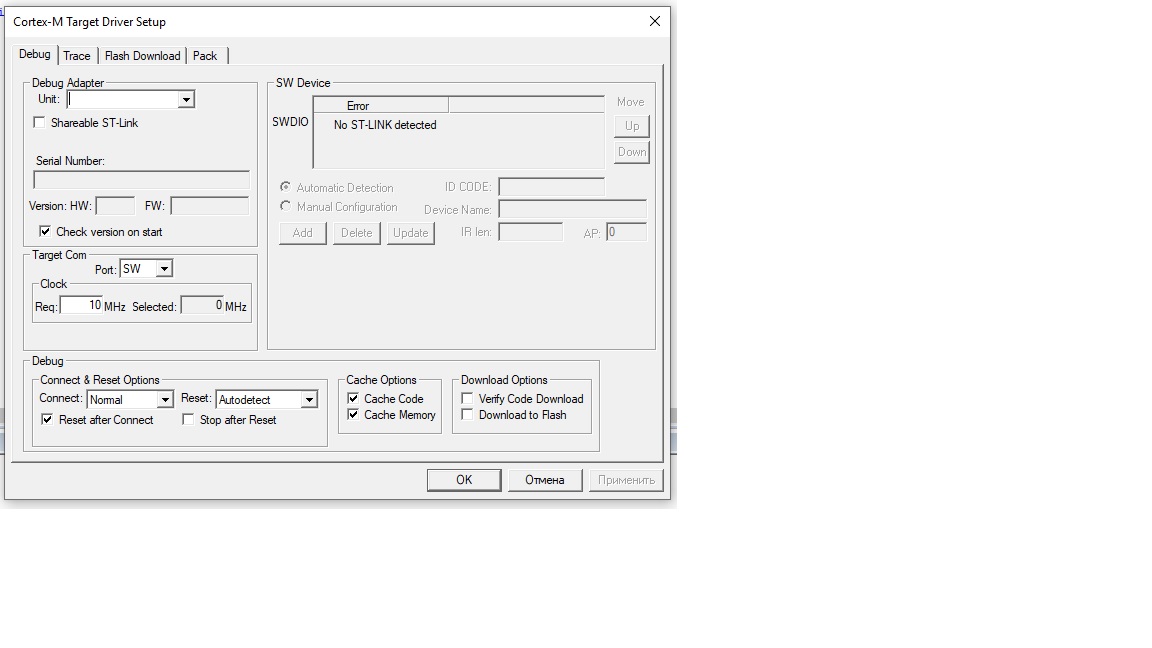Check the Download to Flash box
The width and height of the screenshot is (1152, 648).
click(467, 414)
